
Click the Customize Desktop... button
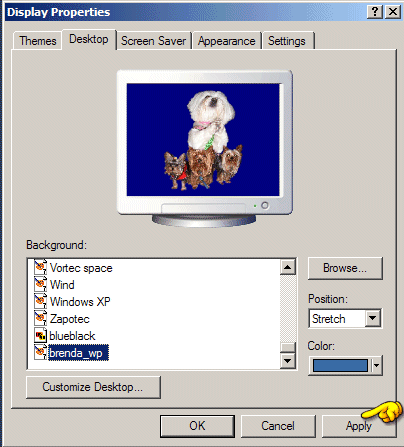tap(93, 387)
